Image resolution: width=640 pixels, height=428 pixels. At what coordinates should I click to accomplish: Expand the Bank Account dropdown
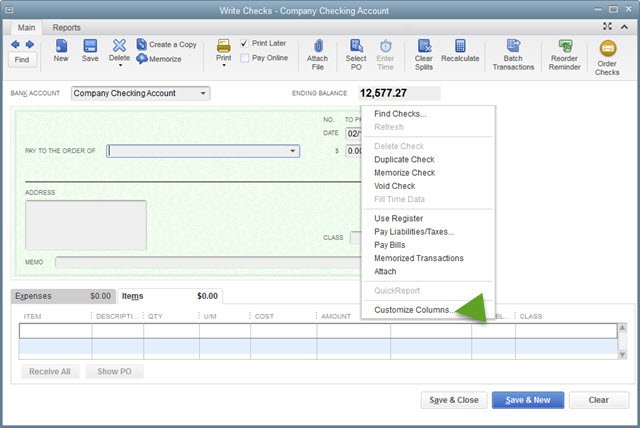tap(204, 94)
